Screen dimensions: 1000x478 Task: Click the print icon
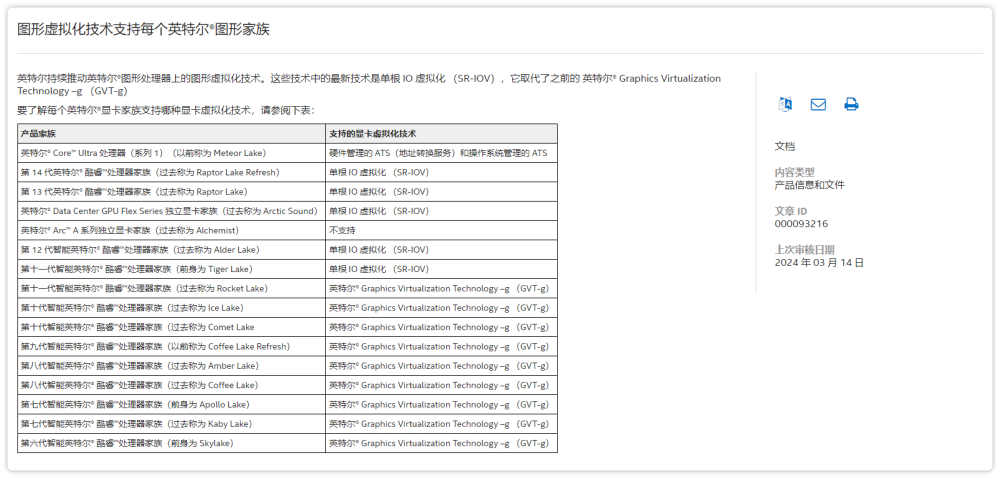[x=851, y=104]
